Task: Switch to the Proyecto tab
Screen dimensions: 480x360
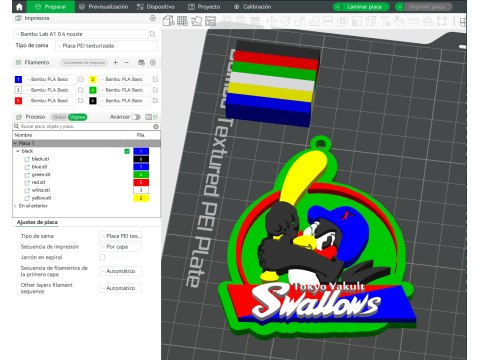Action: tap(204, 7)
